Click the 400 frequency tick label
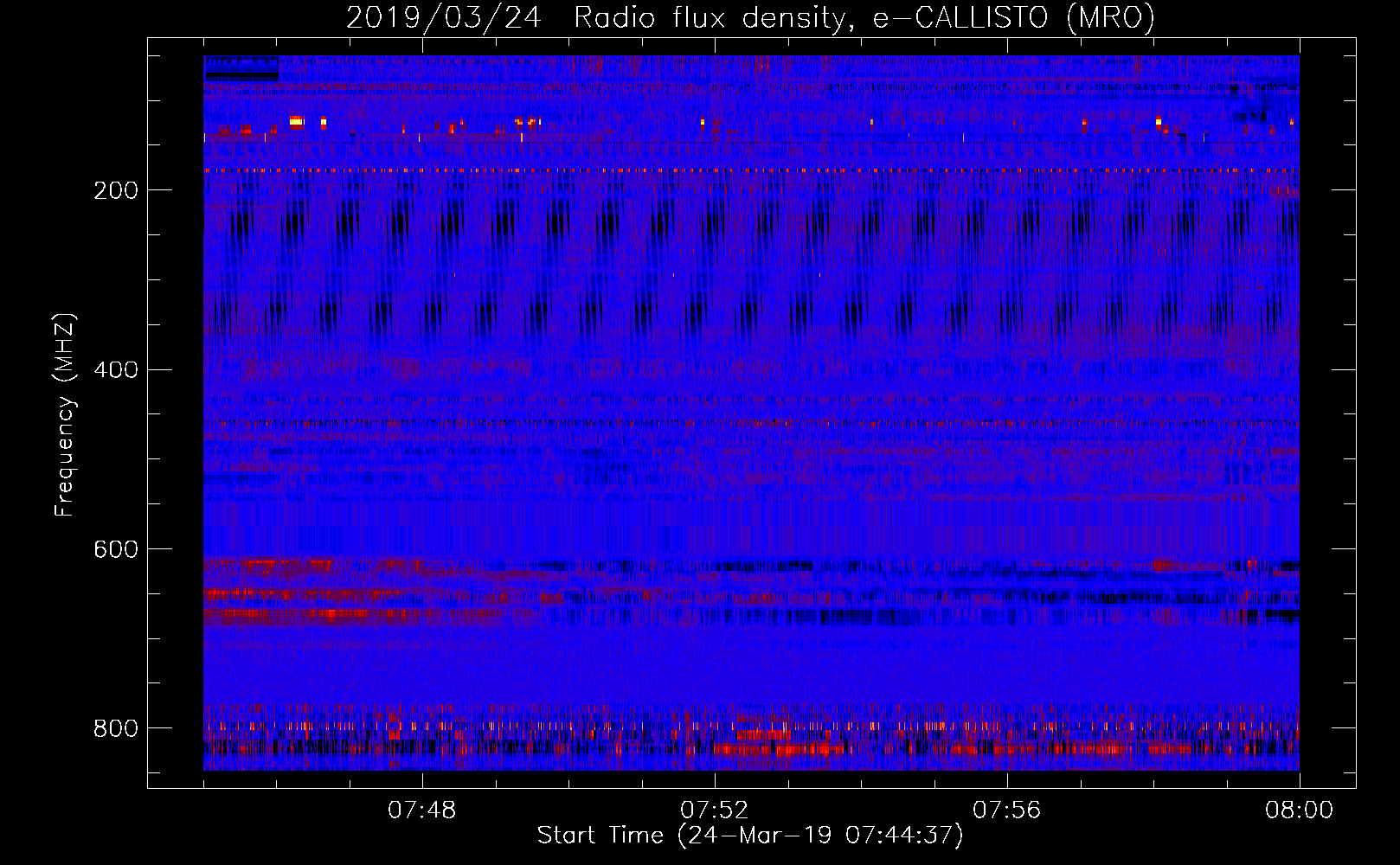 click(116, 370)
